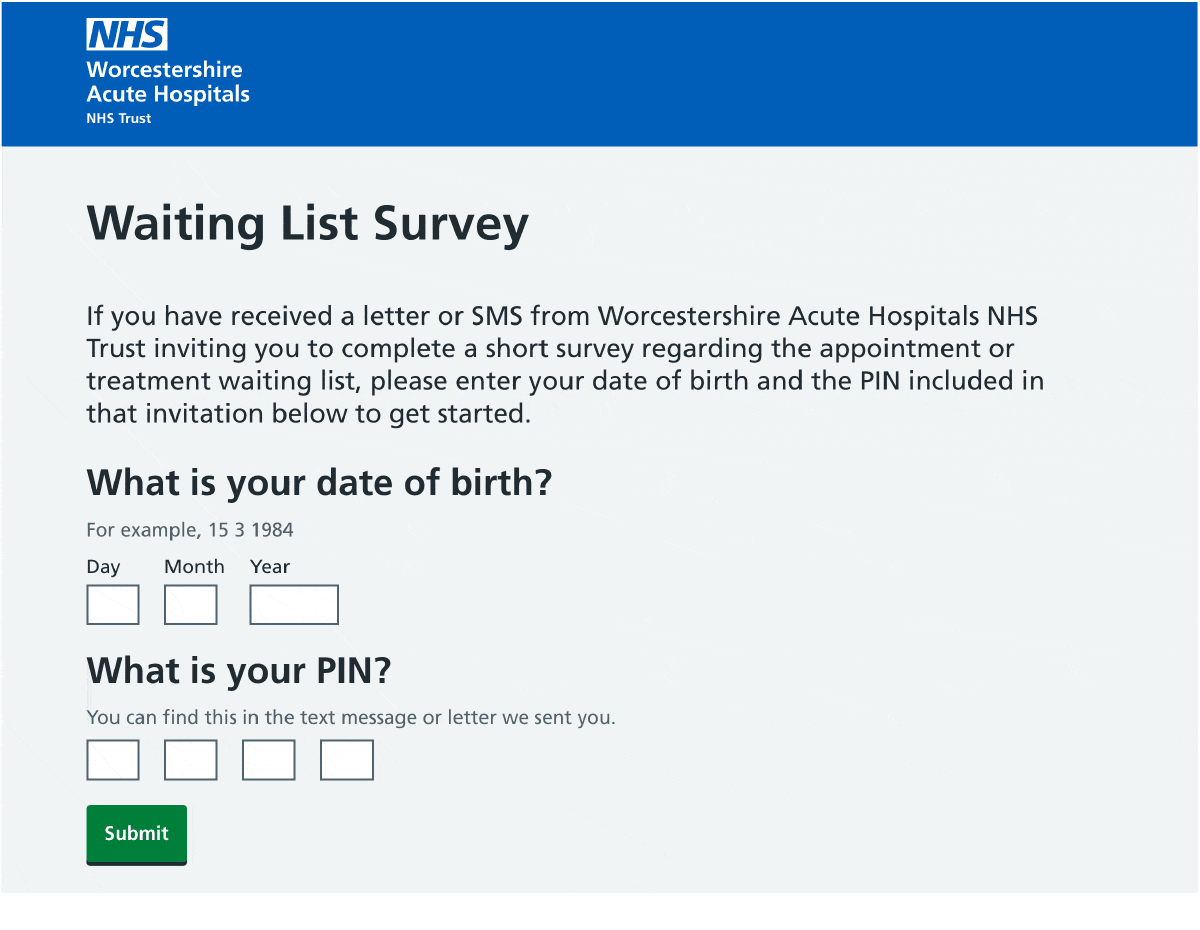Viewport: 1200px width, 930px height.
Task: Select the third PIN digit box
Action: (269, 760)
